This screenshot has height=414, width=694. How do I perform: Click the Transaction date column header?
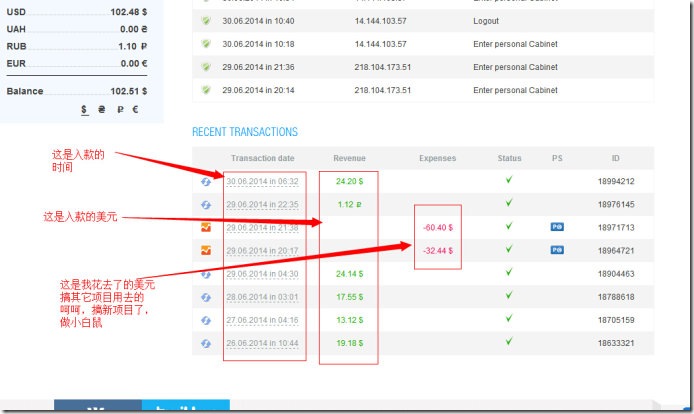[x=262, y=158]
